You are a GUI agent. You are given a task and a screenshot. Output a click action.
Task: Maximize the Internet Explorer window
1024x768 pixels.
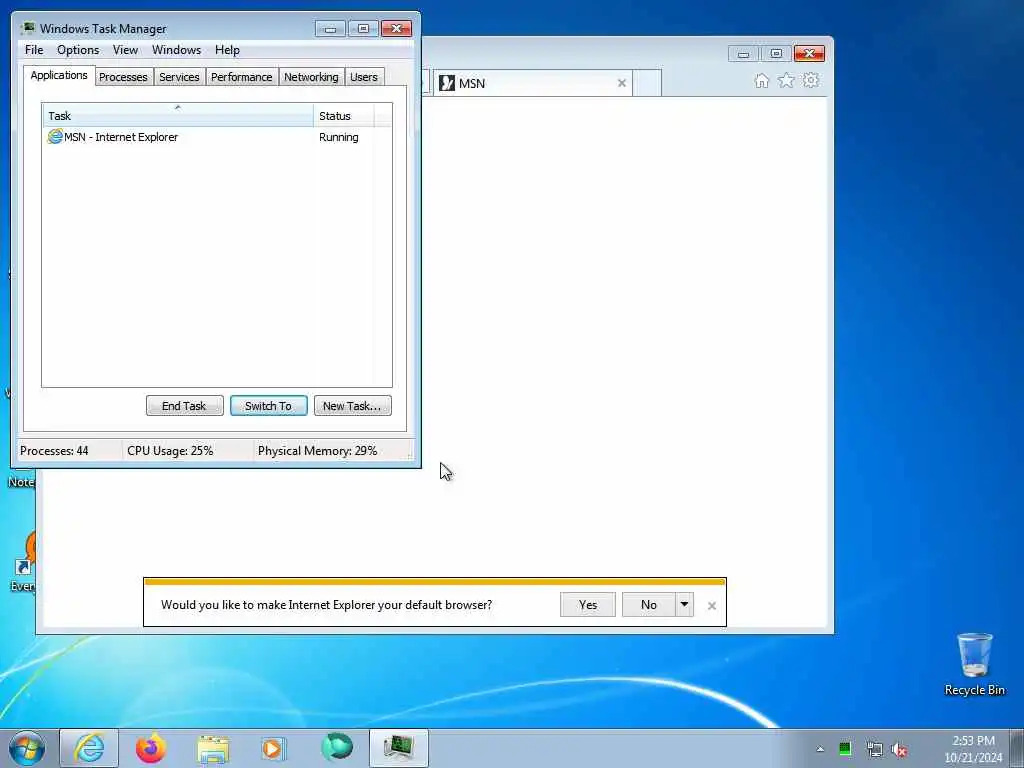(776, 54)
